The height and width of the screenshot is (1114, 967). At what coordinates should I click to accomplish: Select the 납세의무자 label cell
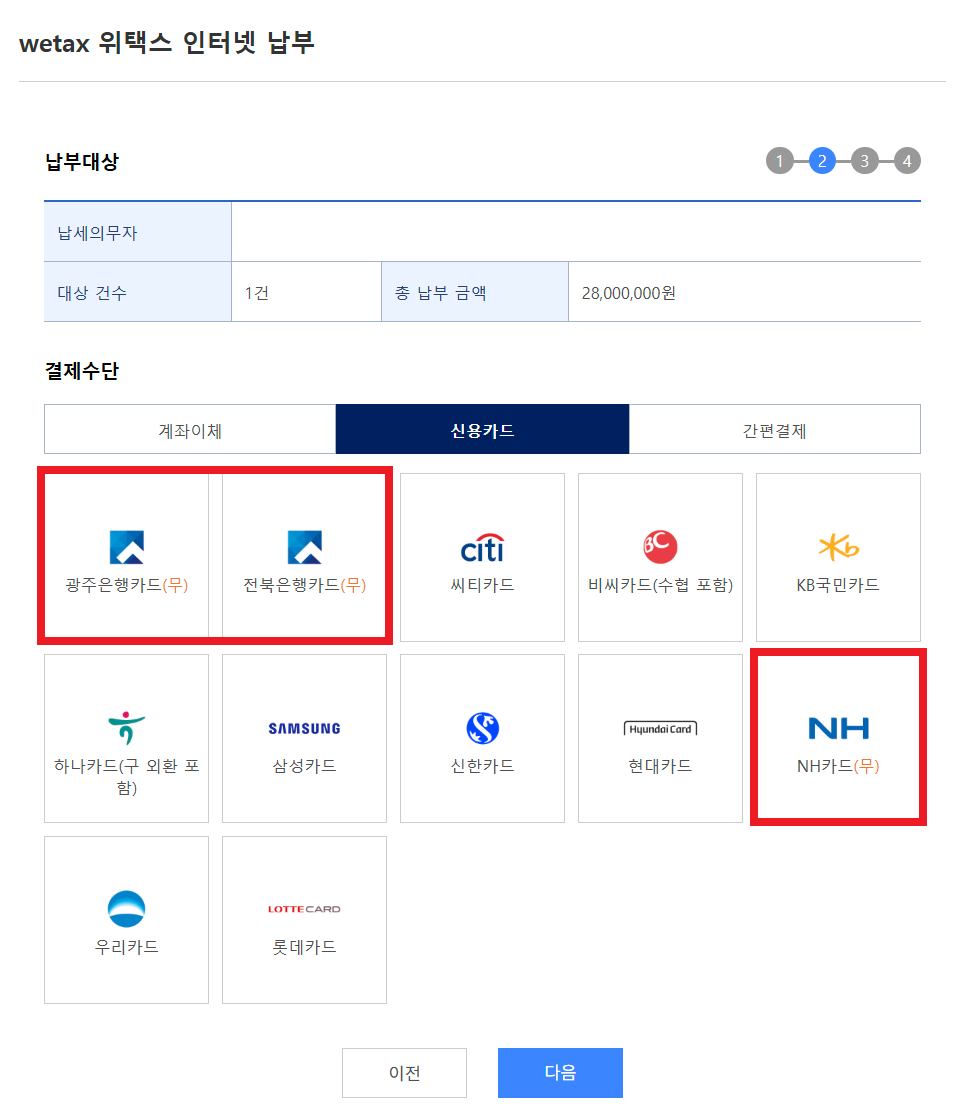pos(138,232)
